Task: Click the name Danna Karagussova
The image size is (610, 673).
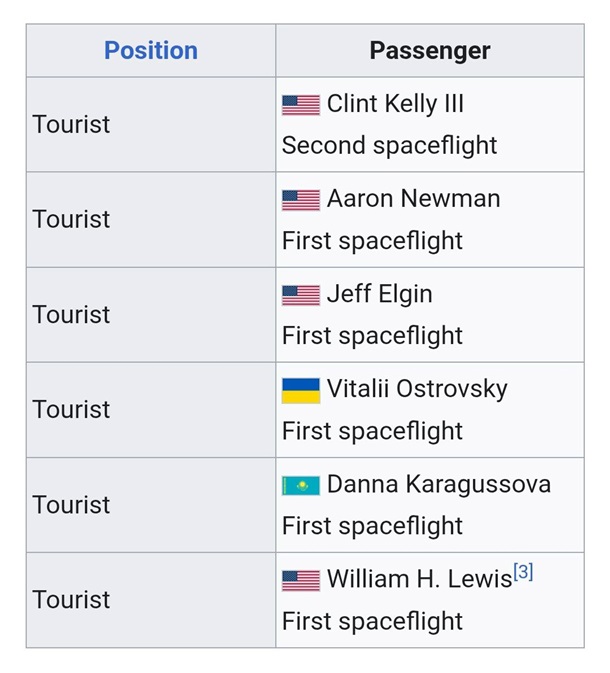Action: tap(438, 484)
